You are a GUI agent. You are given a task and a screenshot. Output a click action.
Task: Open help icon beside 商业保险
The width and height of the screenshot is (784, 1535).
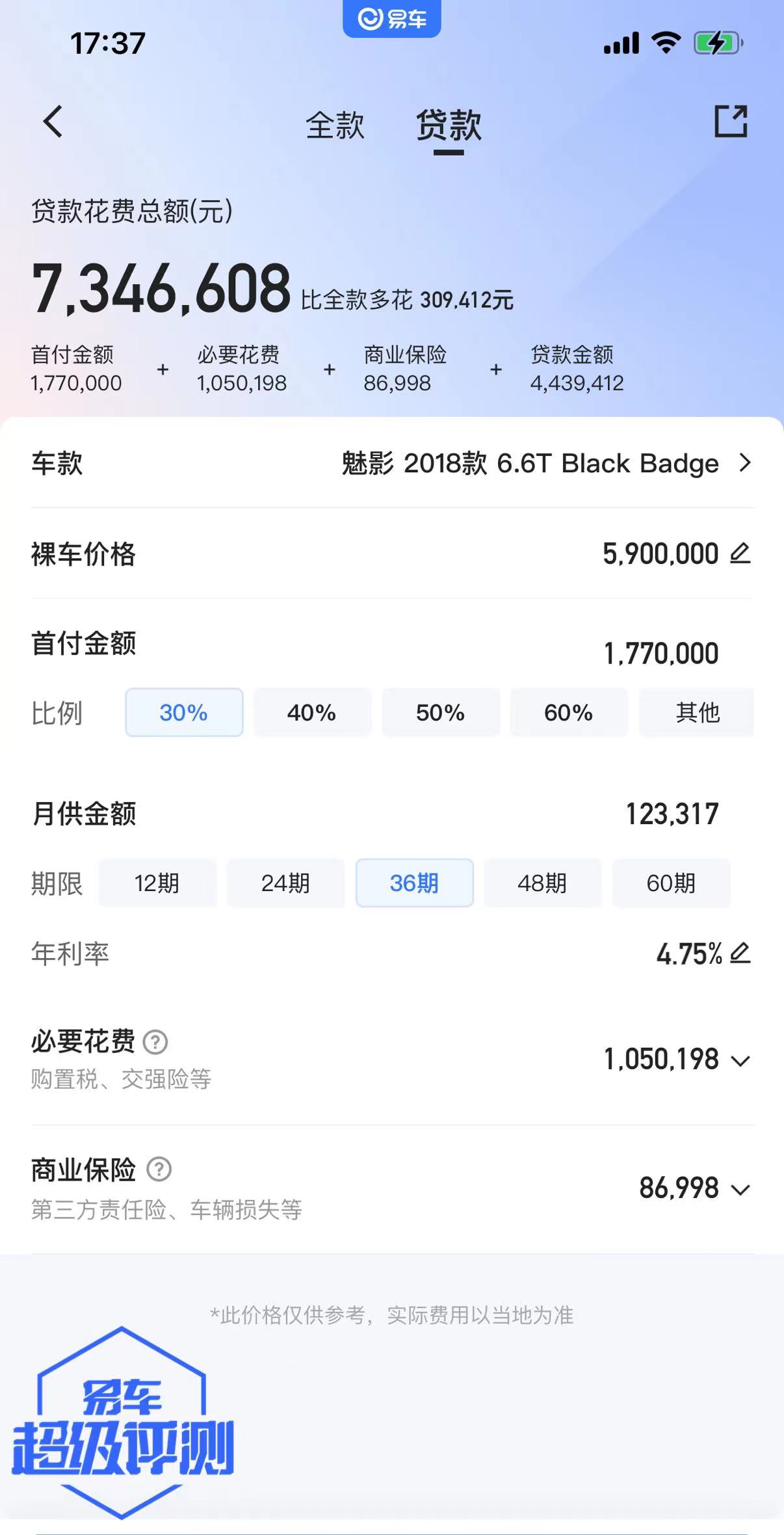coord(159,1169)
